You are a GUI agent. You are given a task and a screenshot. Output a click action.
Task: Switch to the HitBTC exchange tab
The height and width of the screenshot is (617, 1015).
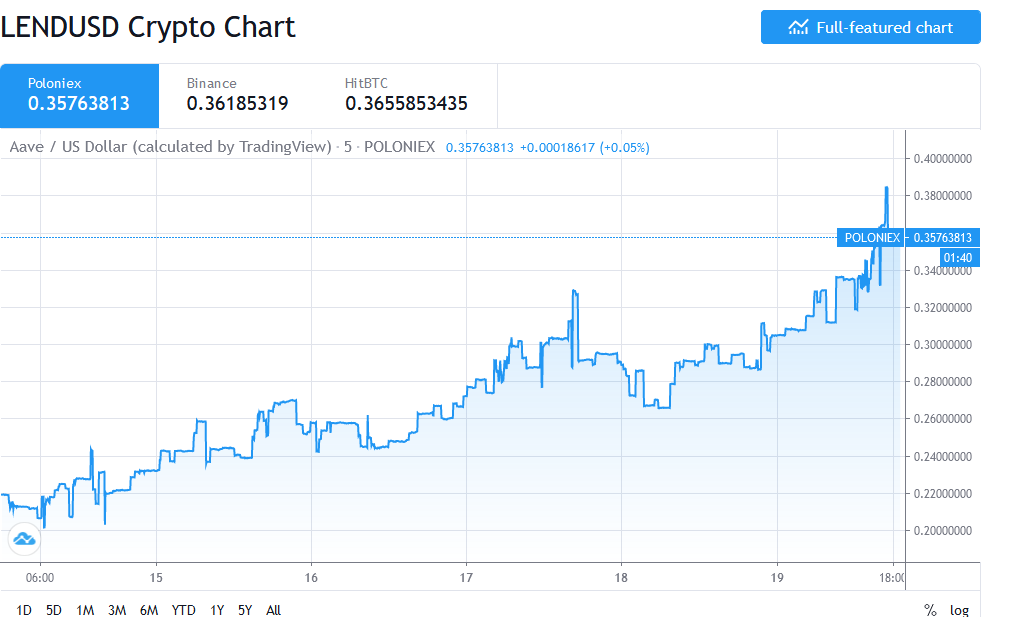click(x=407, y=96)
